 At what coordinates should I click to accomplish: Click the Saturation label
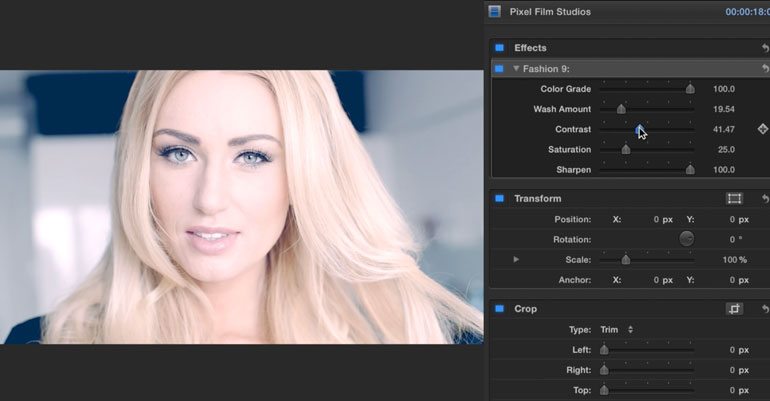tap(569, 149)
